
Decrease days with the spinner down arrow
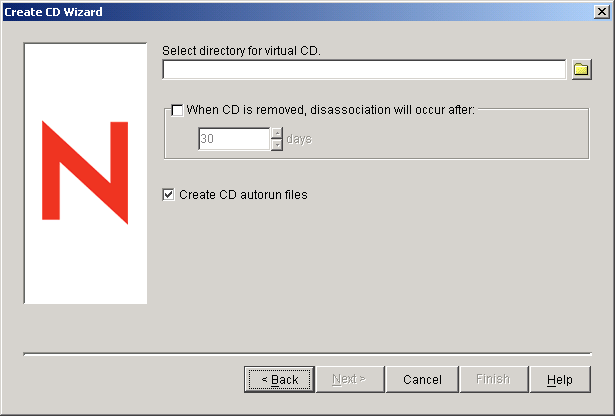(x=277, y=145)
